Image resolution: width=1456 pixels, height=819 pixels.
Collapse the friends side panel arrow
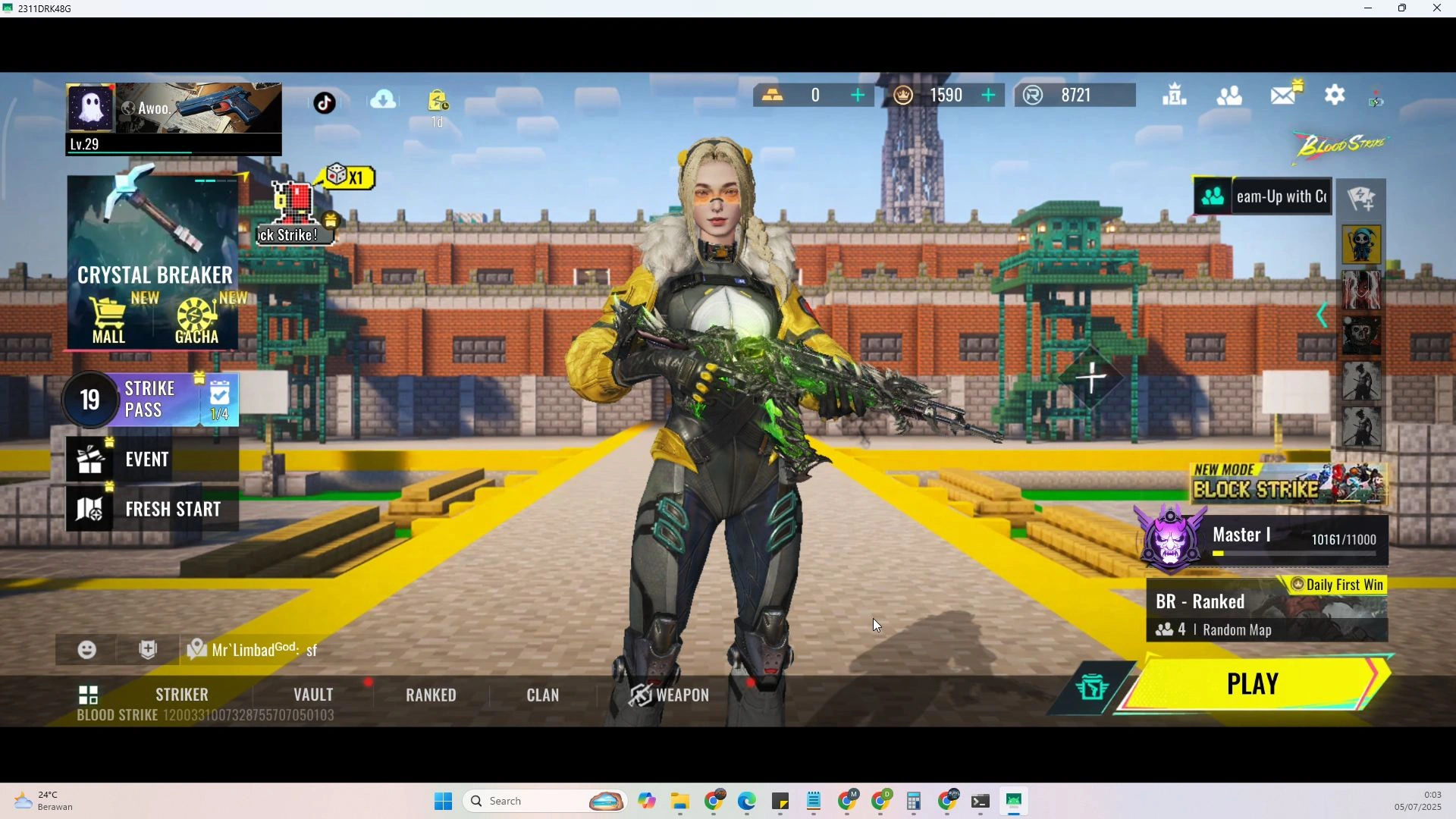click(x=1323, y=315)
